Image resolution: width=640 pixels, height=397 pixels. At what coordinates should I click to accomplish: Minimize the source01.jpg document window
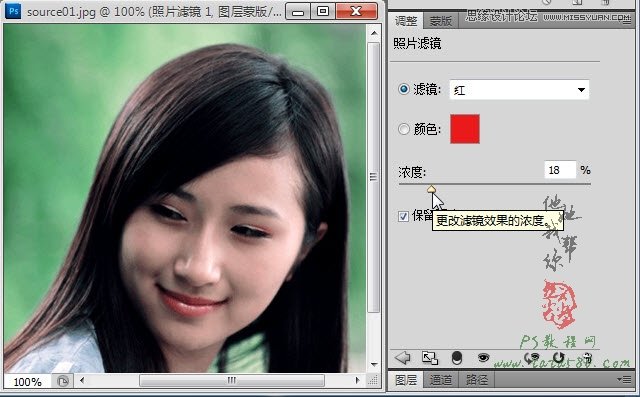point(298,11)
